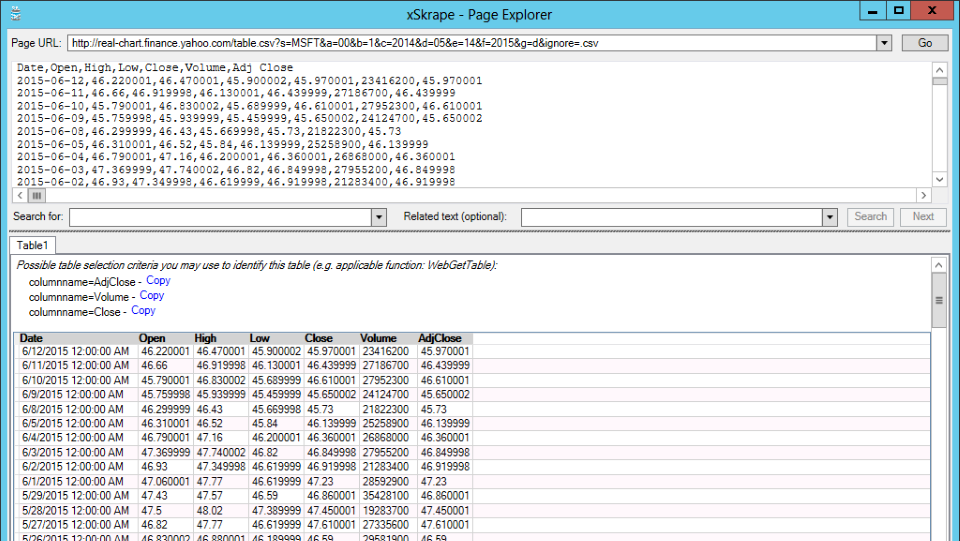Open the Search for dropdown arrow
The image size is (960, 541).
(x=379, y=217)
